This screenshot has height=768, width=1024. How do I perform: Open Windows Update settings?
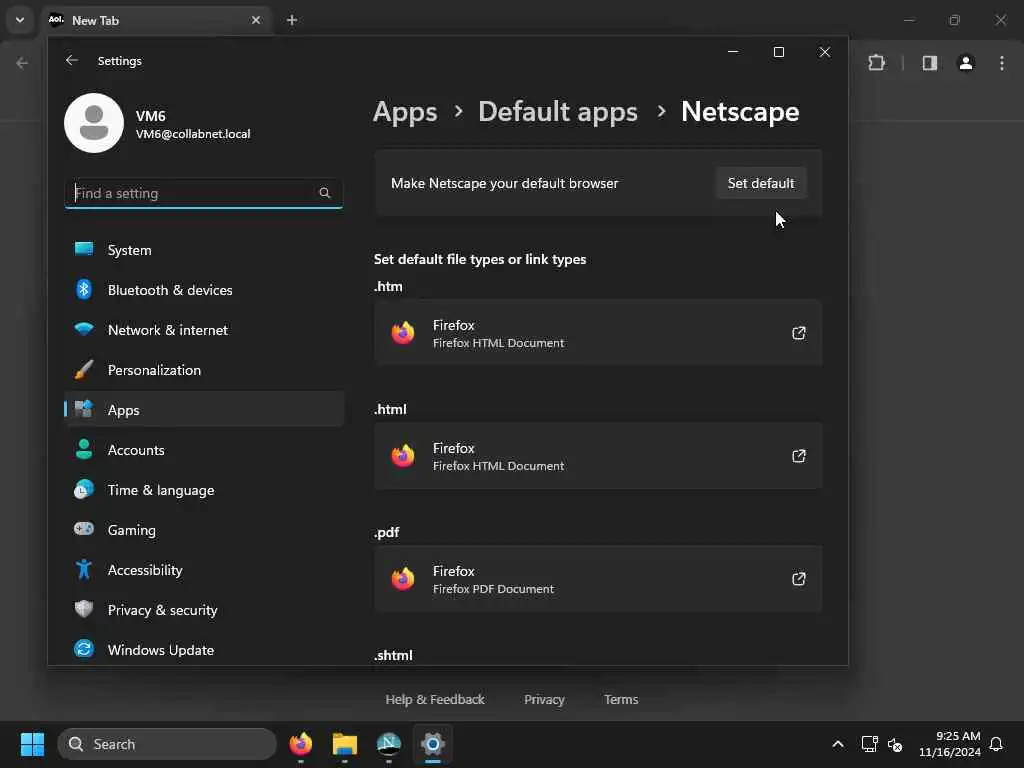point(204,650)
